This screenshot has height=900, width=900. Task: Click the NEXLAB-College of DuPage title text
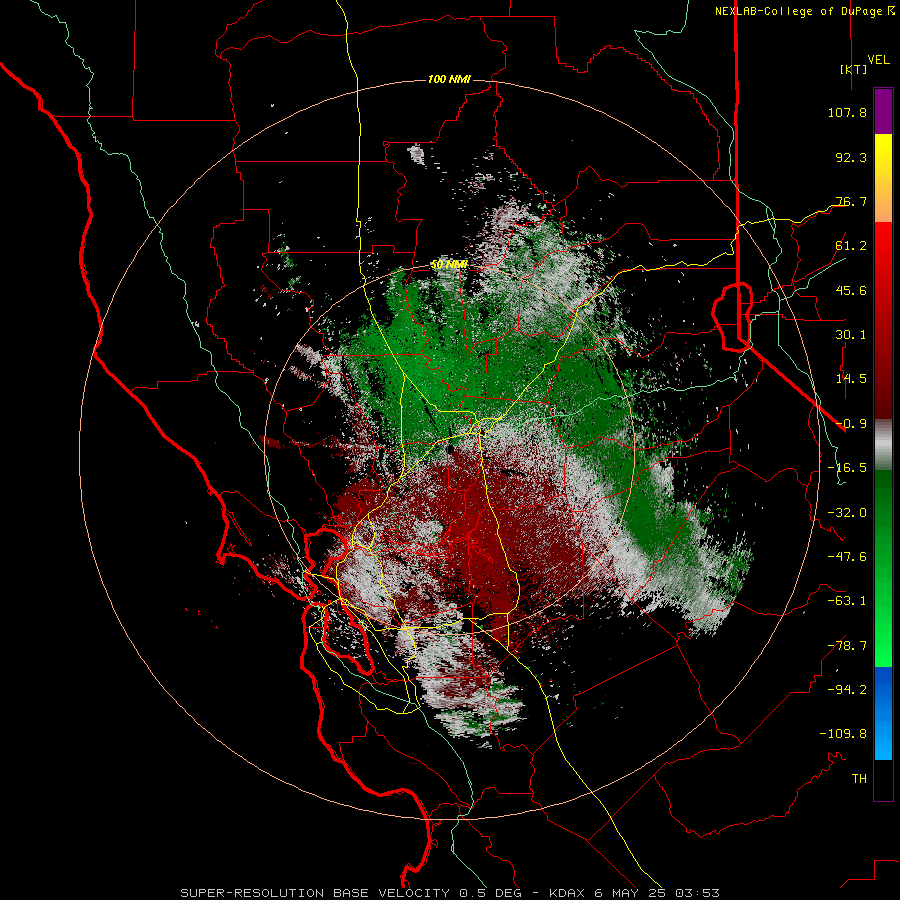click(x=798, y=11)
